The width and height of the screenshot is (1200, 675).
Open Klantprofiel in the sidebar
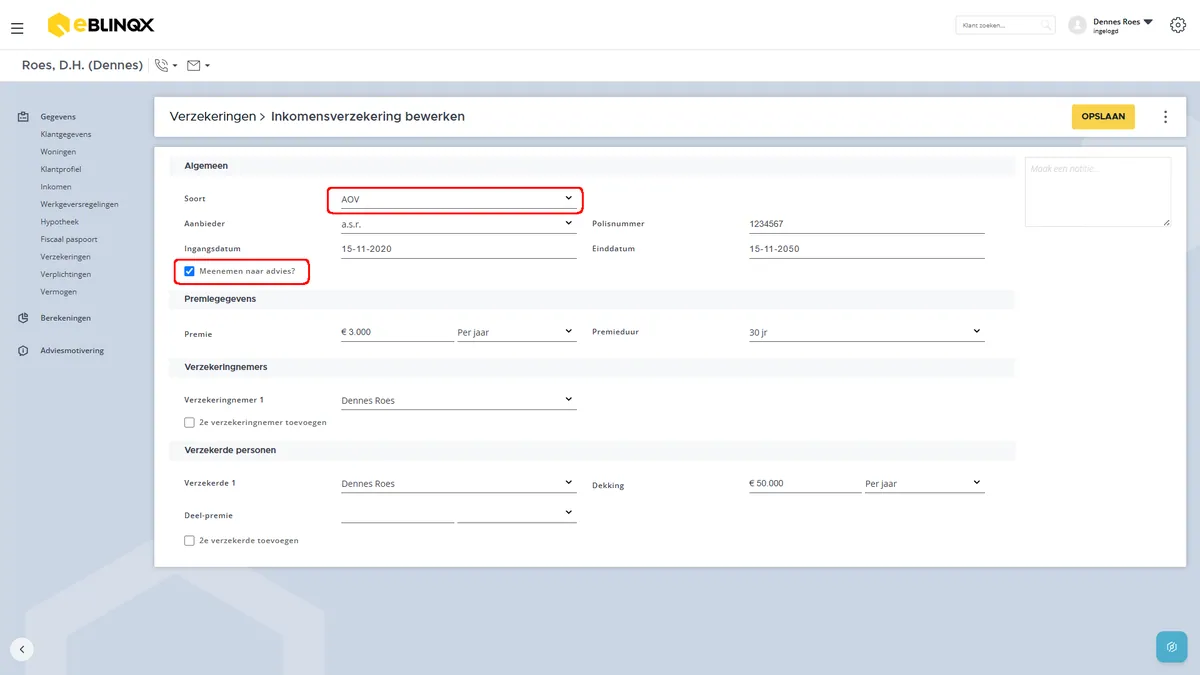(61, 170)
